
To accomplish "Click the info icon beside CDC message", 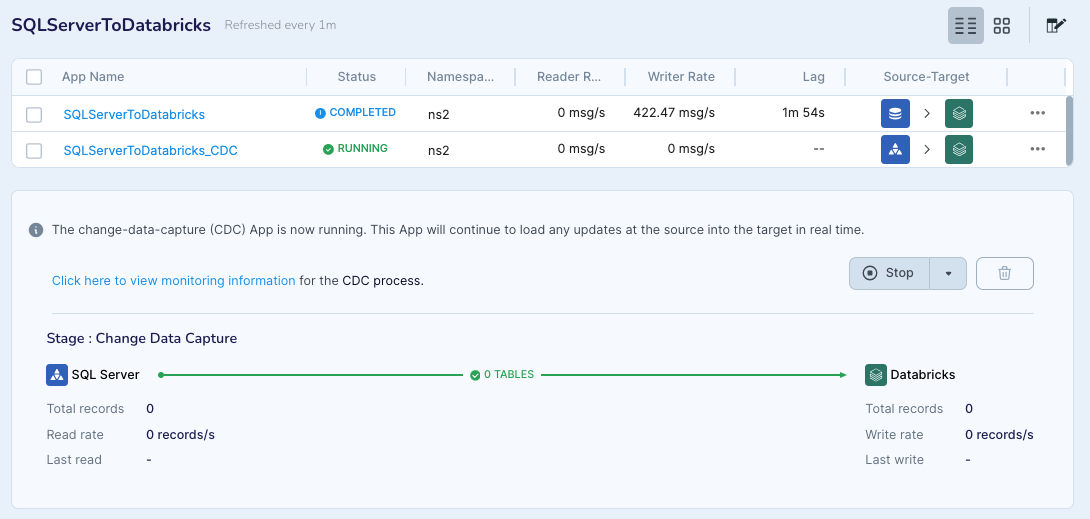I will pyautogui.click(x=36, y=230).
